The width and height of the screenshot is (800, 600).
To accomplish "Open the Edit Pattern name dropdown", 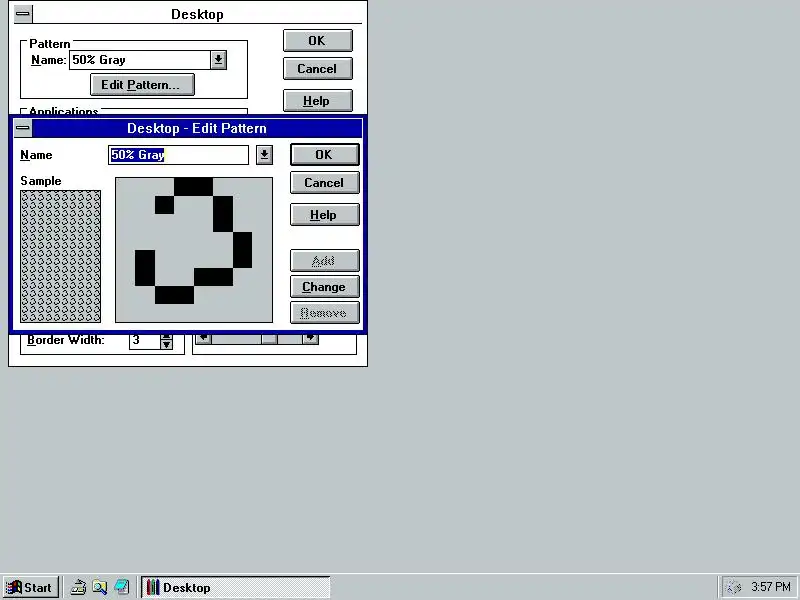I will [264, 155].
